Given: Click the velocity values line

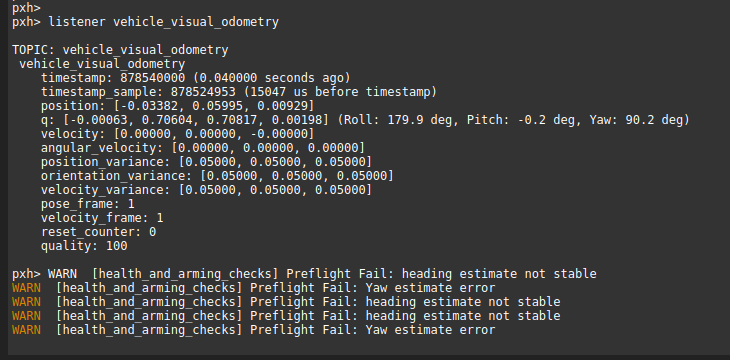Looking at the screenshot, I should coord(177,134).
